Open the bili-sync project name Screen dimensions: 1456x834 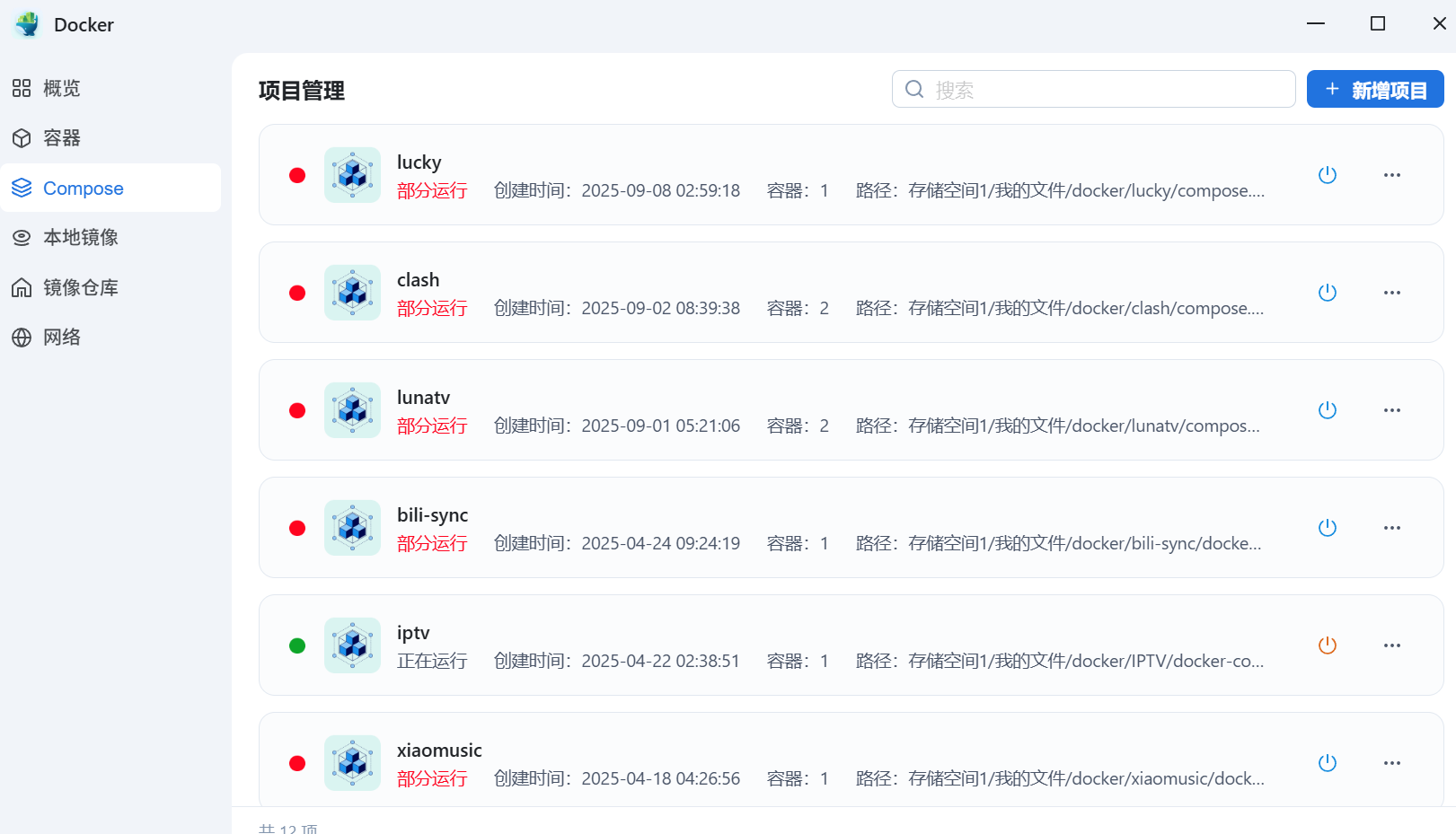click(x=433, y=515)
